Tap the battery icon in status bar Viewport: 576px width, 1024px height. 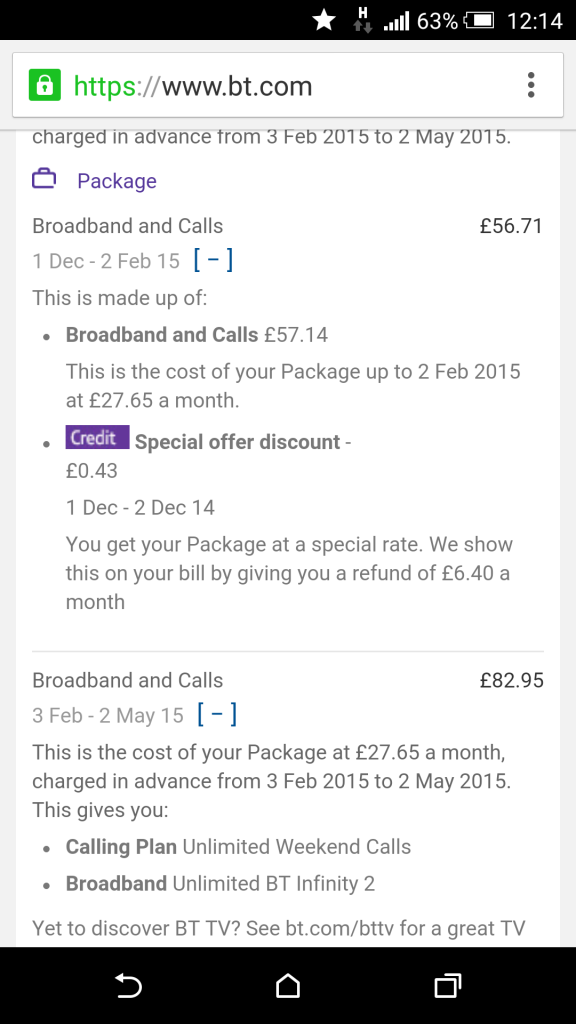tap(478, 20)
